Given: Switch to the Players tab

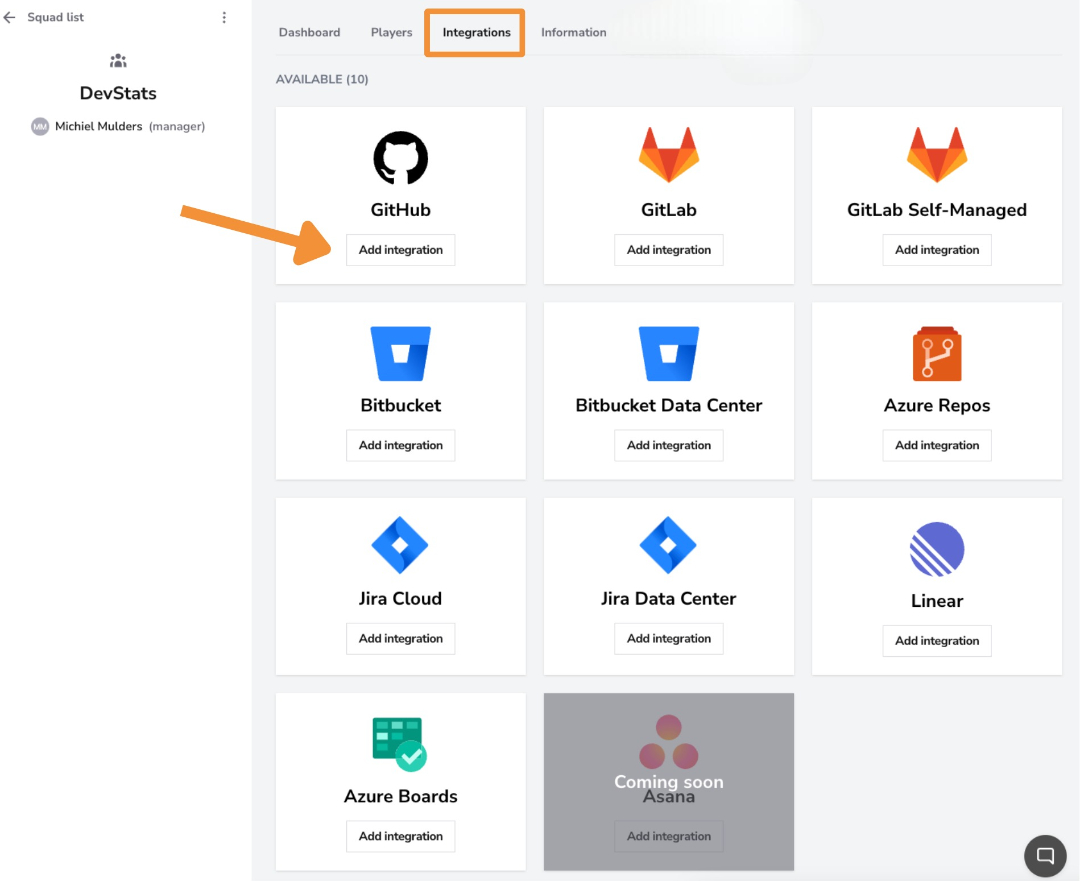Looking at the screenshot, I should [391, 32].
